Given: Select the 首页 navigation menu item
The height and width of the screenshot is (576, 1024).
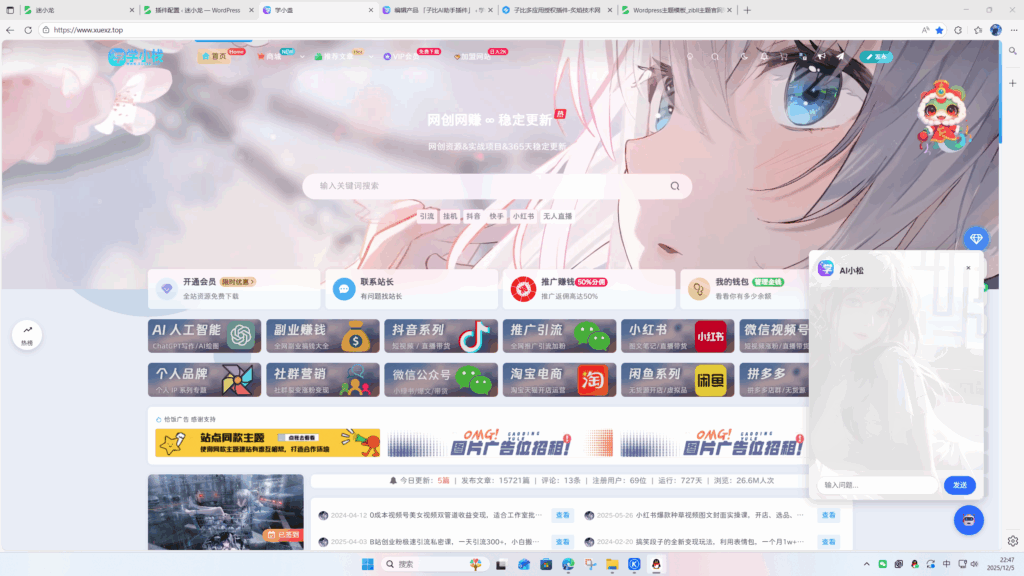Looking at the screenshot, I should (214, 57).
